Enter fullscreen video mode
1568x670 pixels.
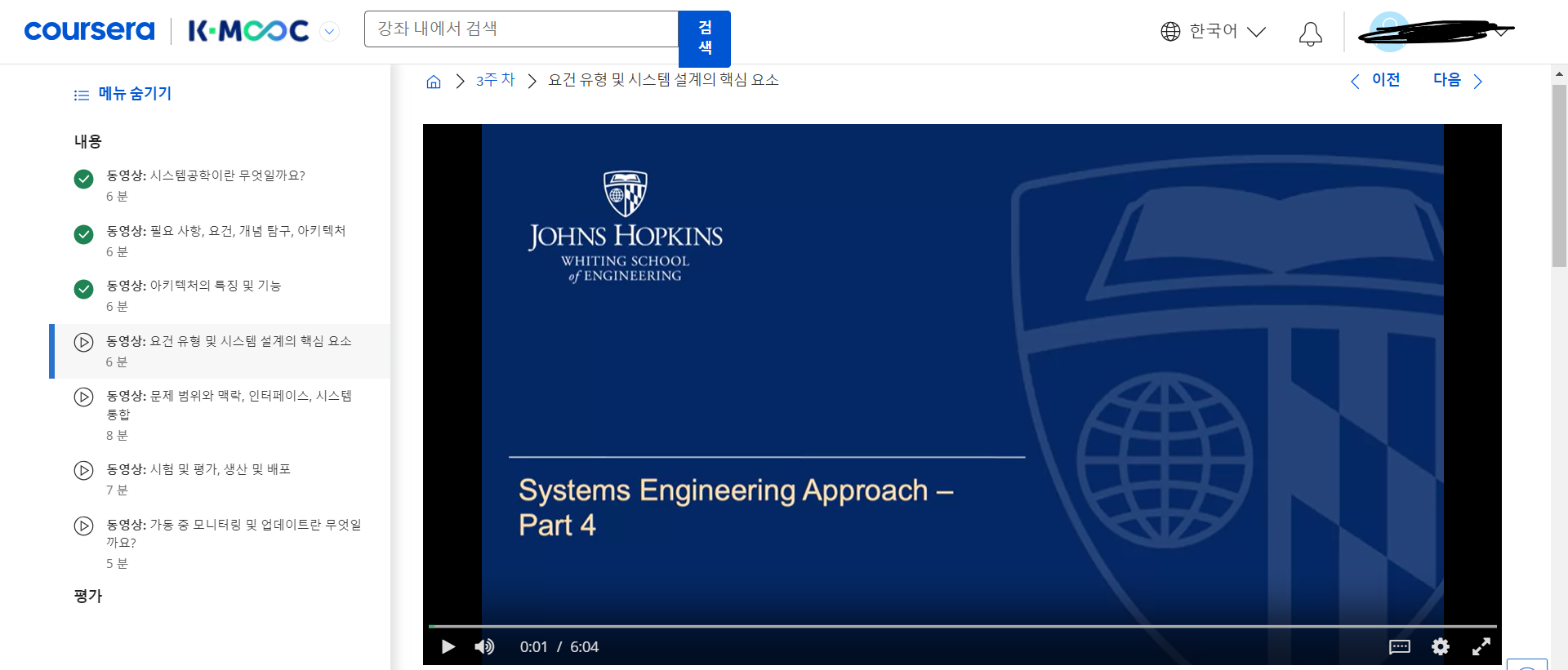tap(1481, 647)
